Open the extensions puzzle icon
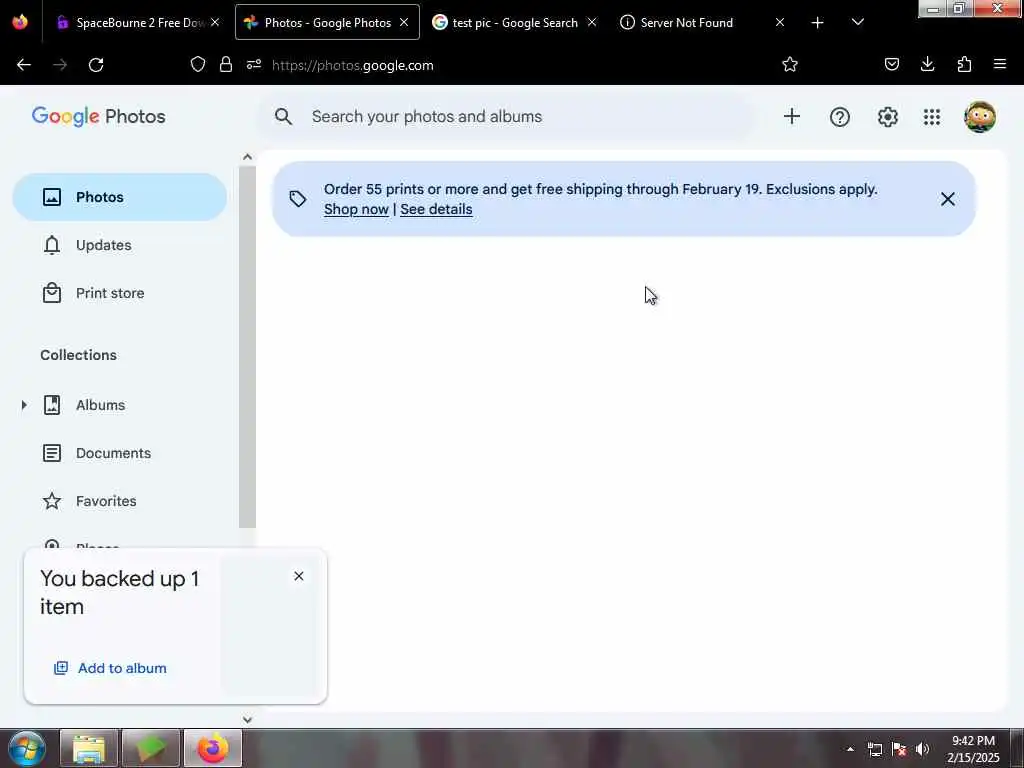Screen dimensions: 1024x768 [x=964, y=64]
